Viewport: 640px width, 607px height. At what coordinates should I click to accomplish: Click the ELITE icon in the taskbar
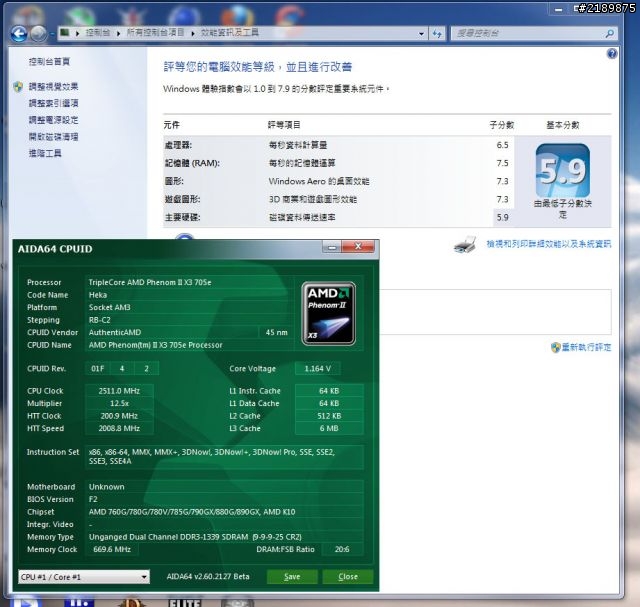click(185, 603)
